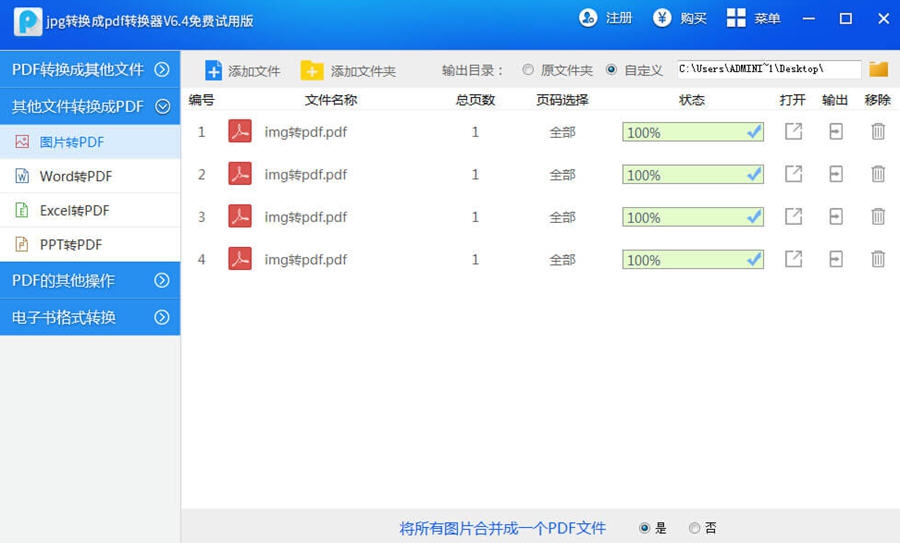The image size is (900, 543).
Task: Select the 原文件夹 output radio button
Action: (x=528, y=70)
